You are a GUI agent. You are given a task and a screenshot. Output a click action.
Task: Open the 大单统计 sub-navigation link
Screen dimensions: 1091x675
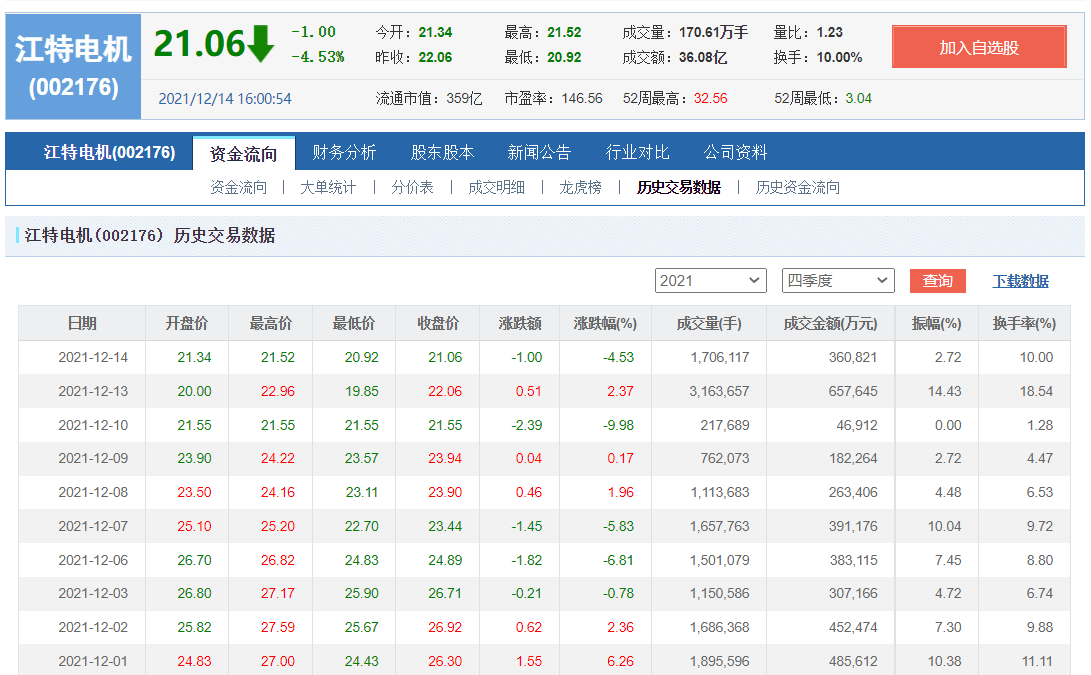pos(328,187)
